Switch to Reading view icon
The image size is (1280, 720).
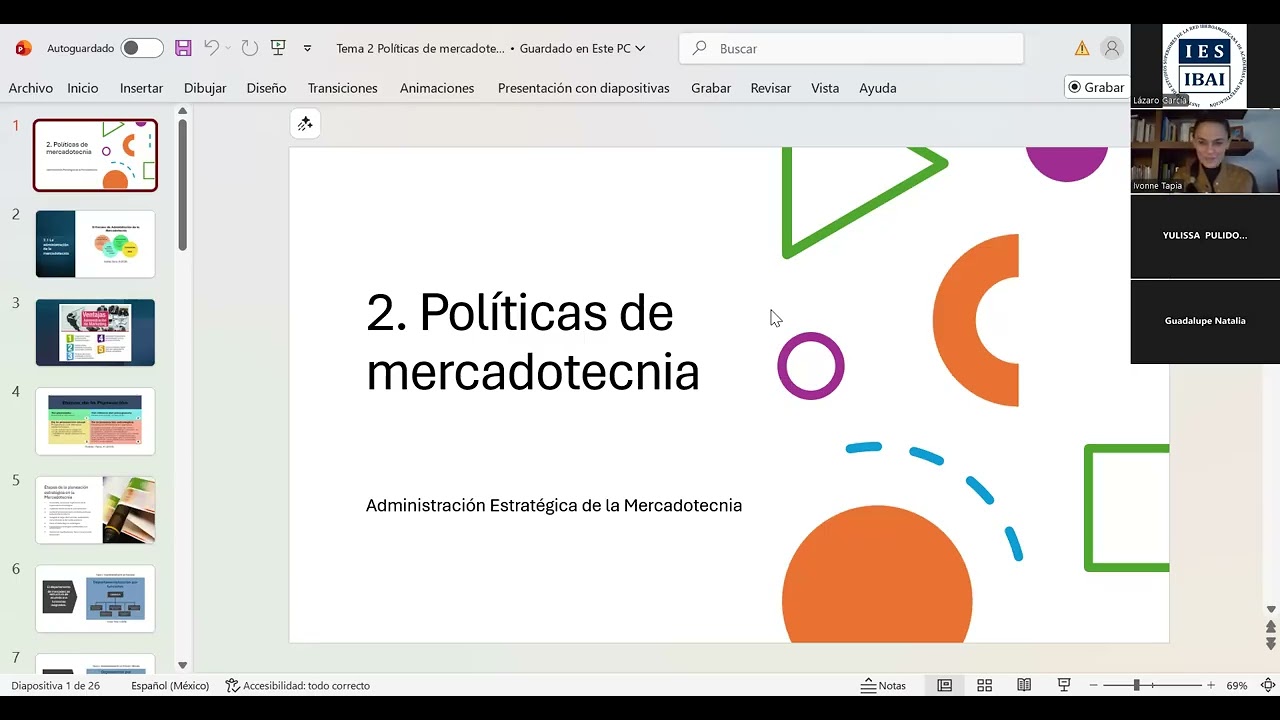(1024, 686)
